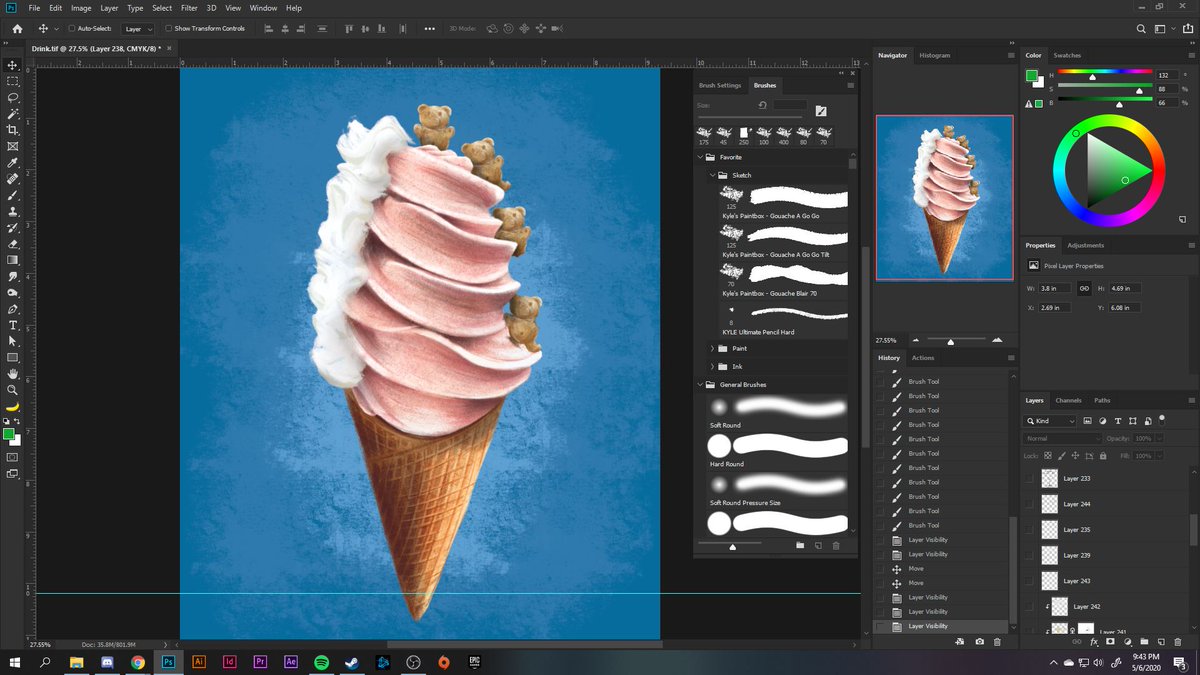
Task: Add a layer mask icon
Action: click(1111, 641)
